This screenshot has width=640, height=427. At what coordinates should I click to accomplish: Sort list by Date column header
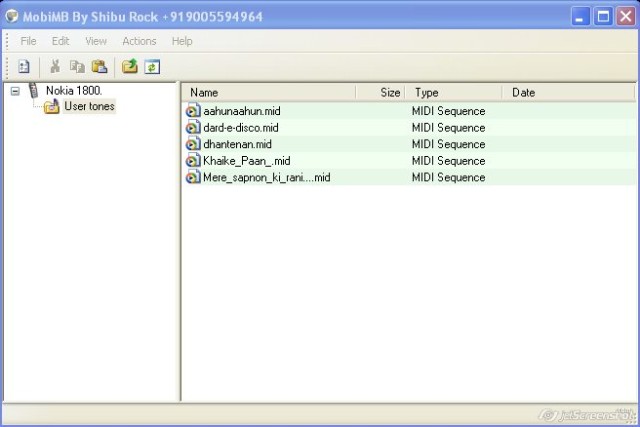tap(568, 93)
